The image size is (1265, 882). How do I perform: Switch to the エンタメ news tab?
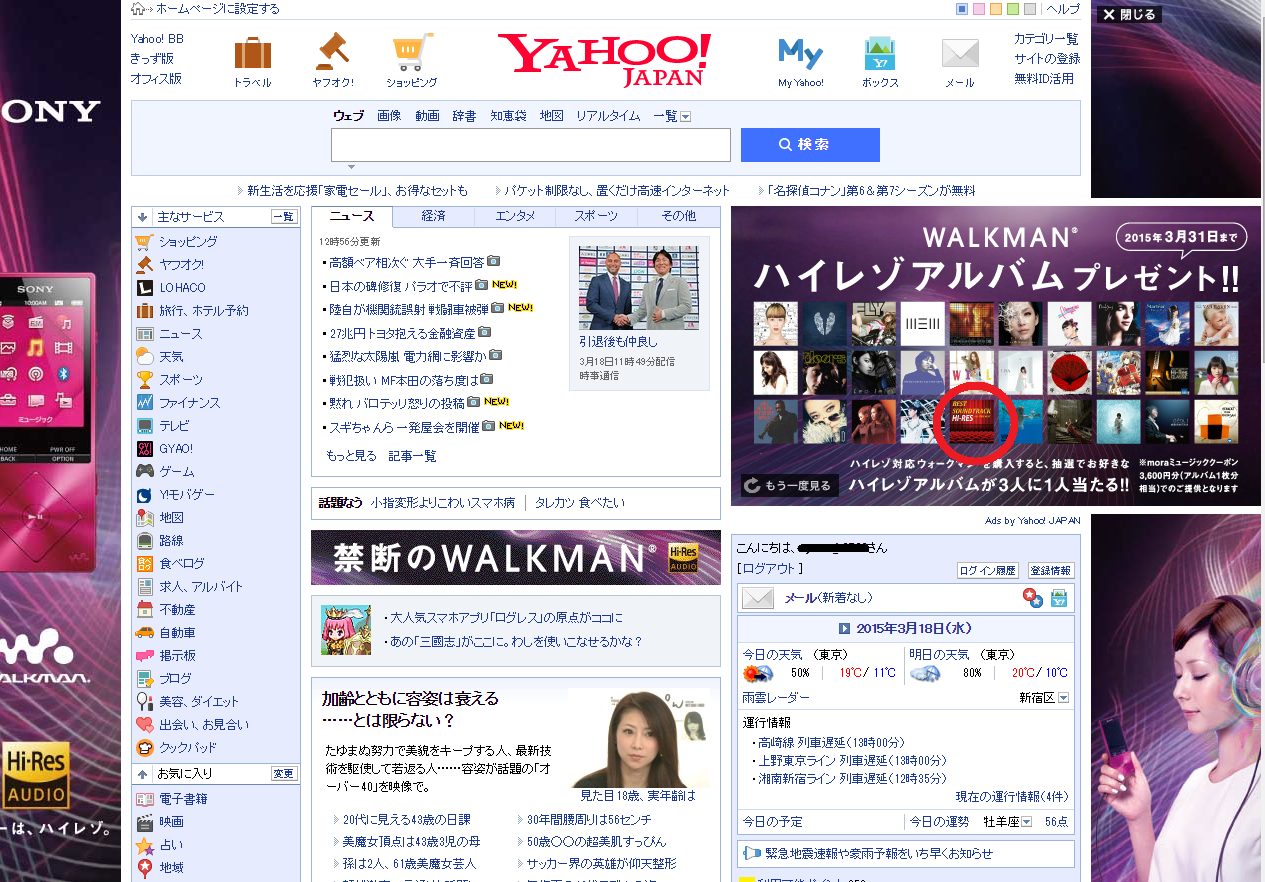click(x=516, y=216)
